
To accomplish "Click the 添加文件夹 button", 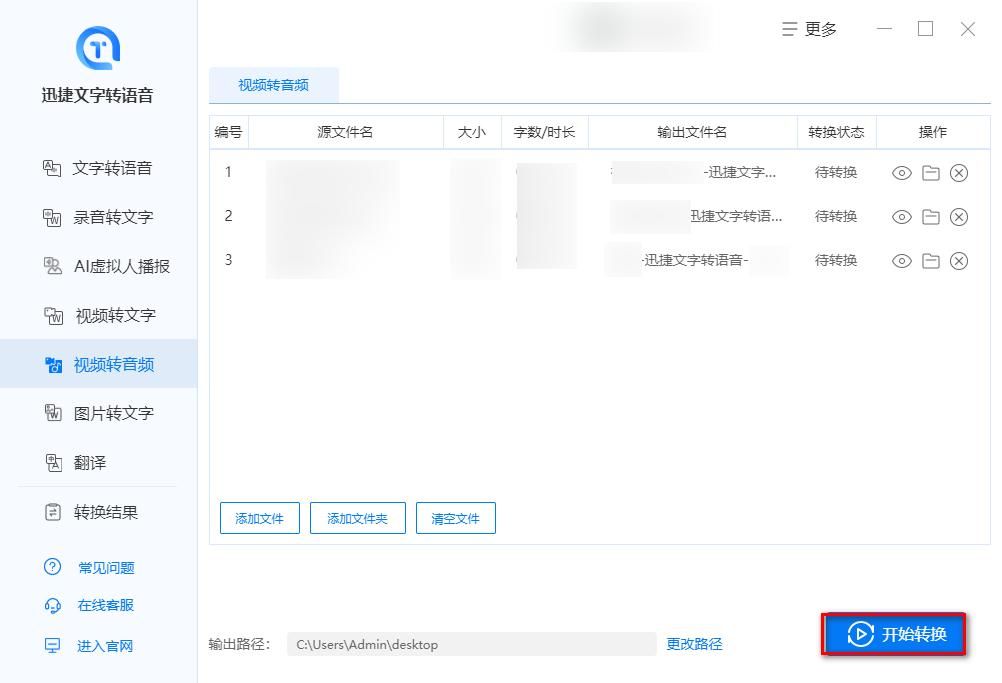I will (x=358, y=518).
